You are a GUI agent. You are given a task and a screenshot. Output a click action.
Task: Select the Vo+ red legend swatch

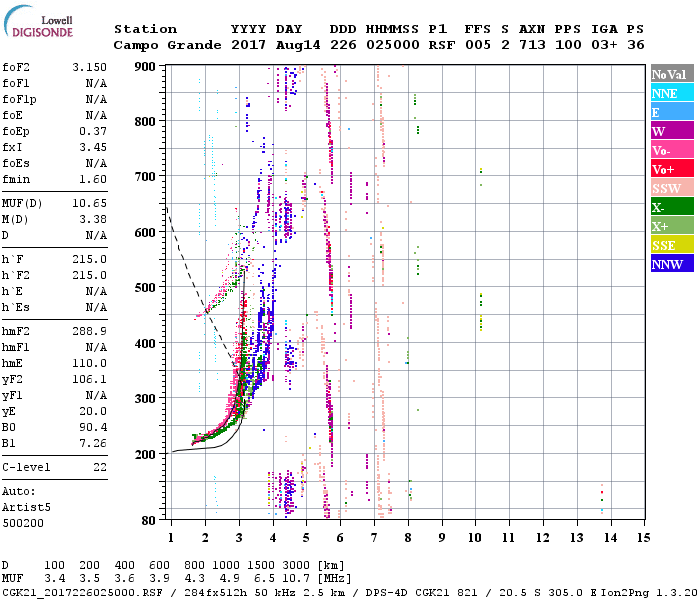click(672, 169)
